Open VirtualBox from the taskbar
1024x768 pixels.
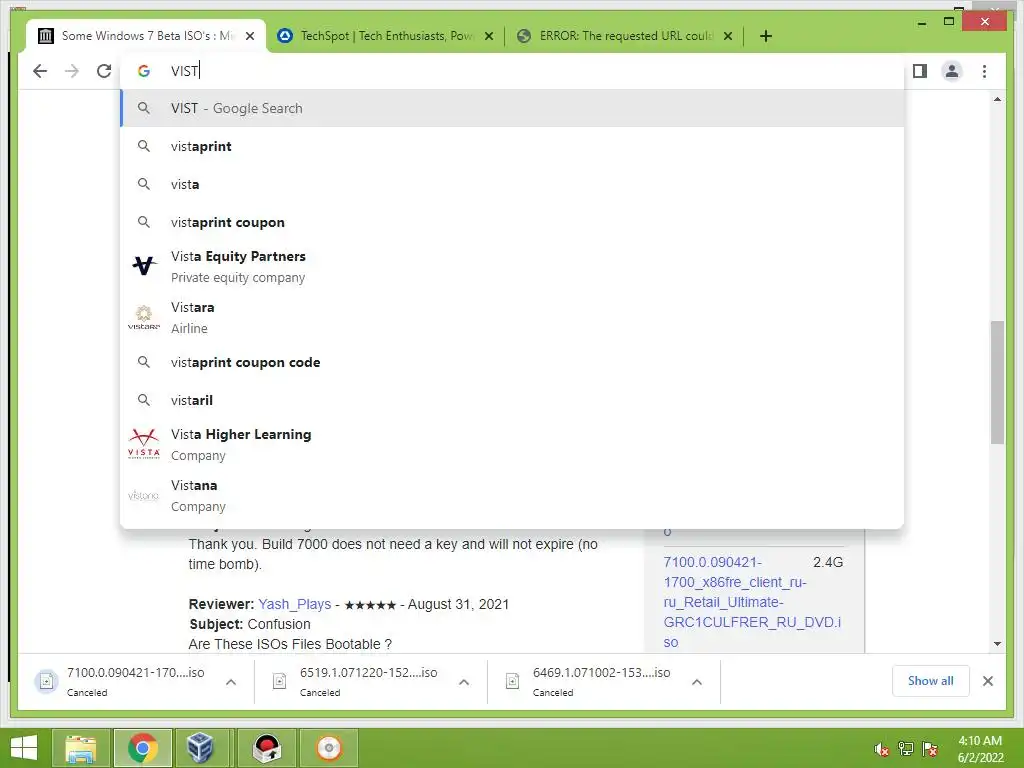tap(200, 748)
